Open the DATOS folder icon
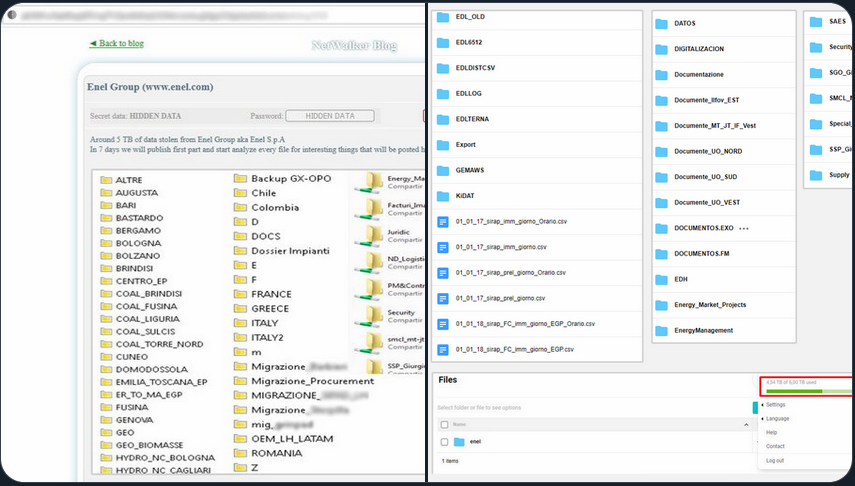855x486 pixels. 661,23
